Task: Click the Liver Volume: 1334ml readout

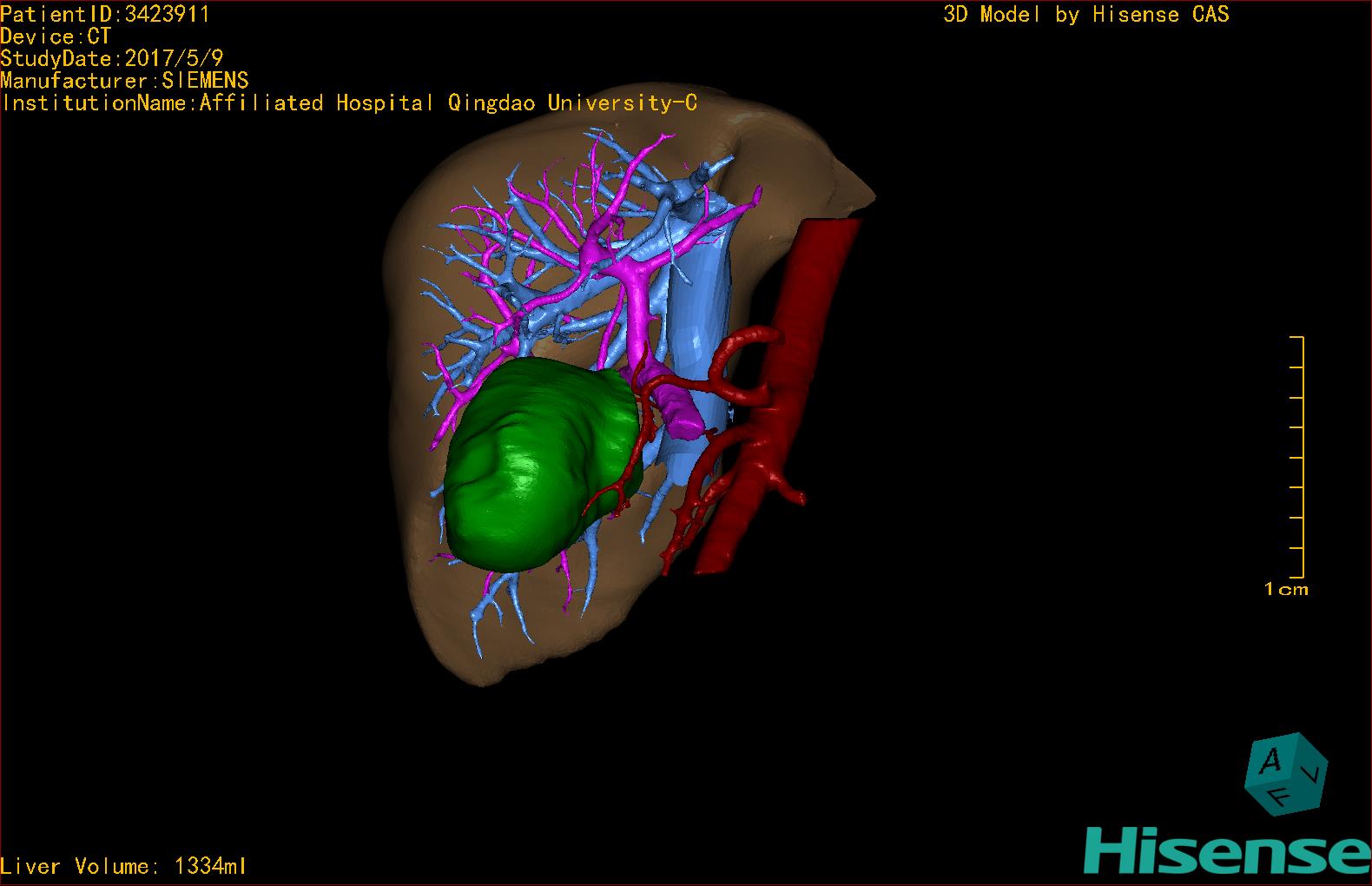Action: tap(124, 866)
